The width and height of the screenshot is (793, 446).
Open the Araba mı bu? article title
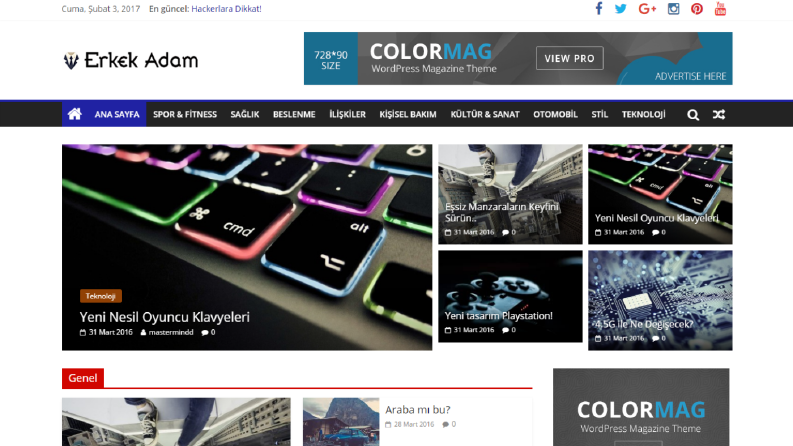[x=417, y=410]
